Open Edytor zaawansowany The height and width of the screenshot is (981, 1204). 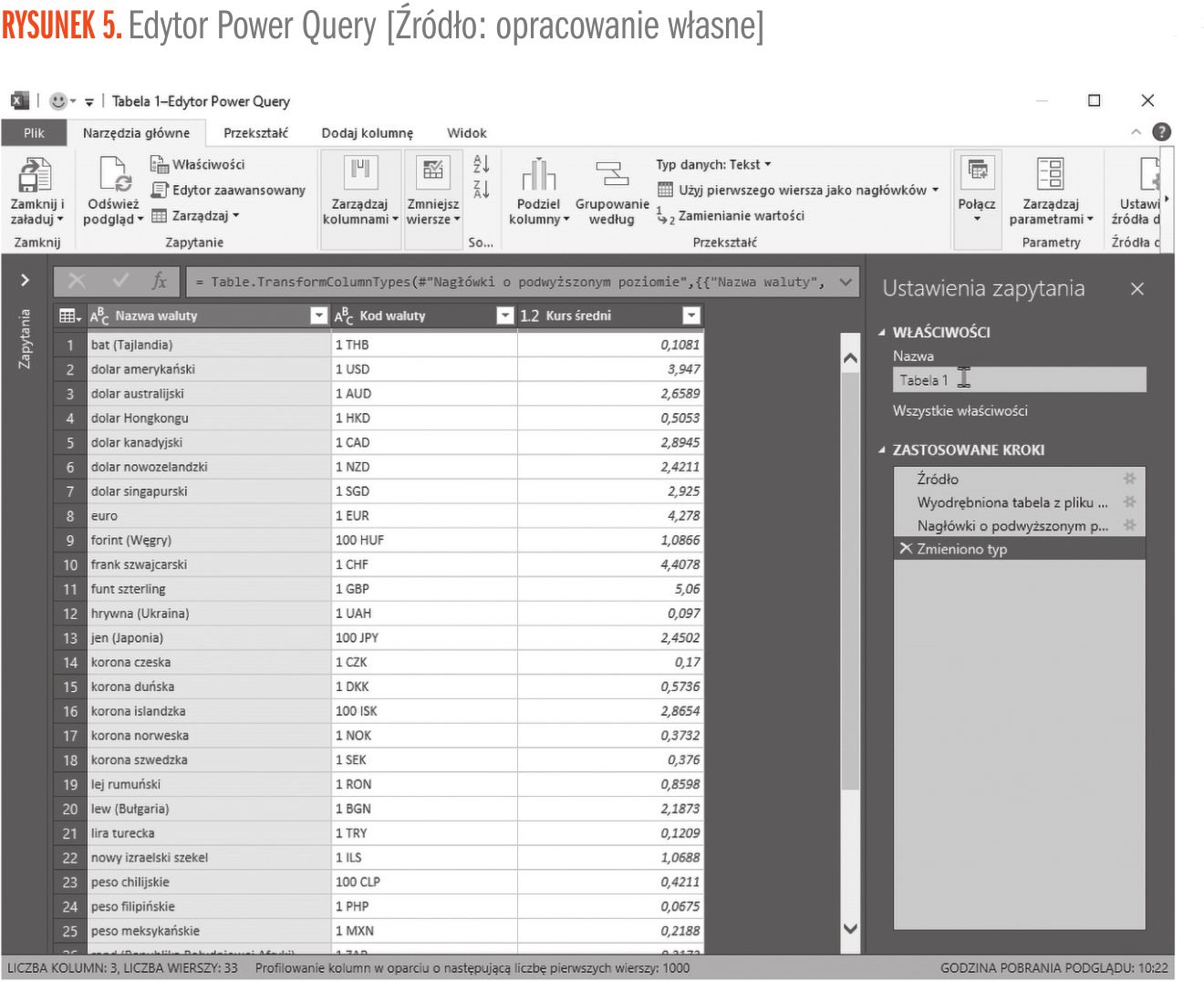click(x=228, y=190)
